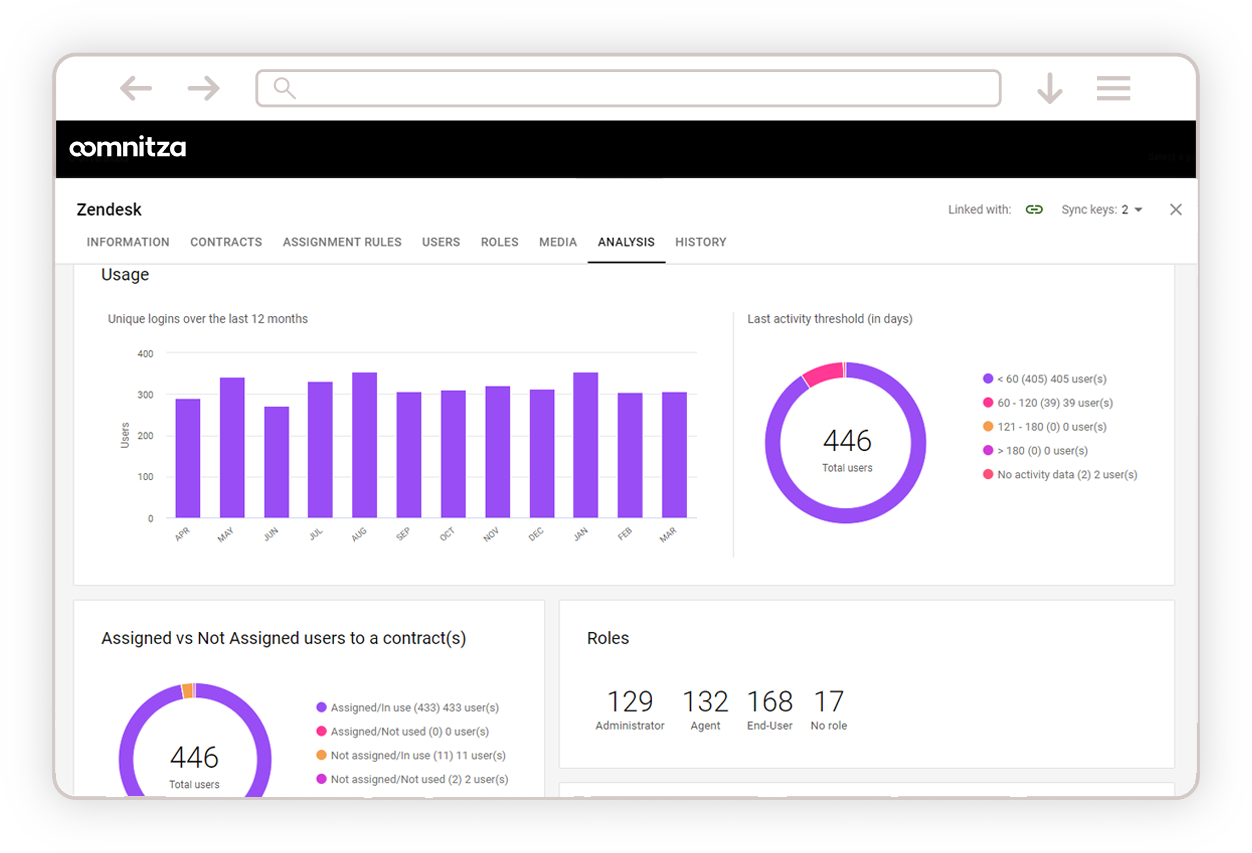
Task: Click the JUN bar in logins chart
Action: [276, 462]
